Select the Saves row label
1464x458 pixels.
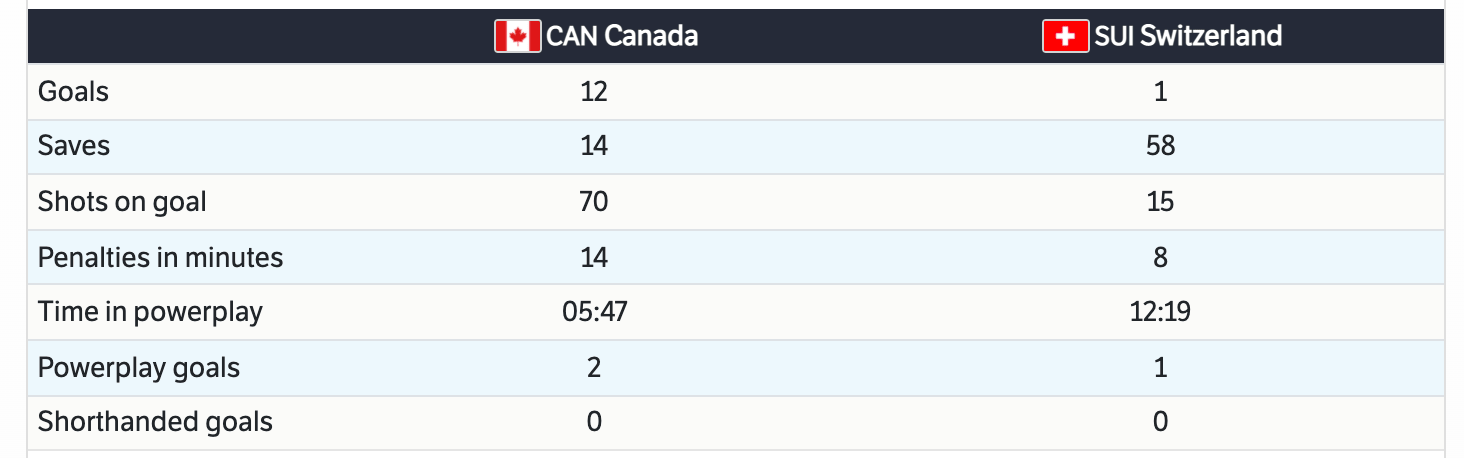coord(74,146)
